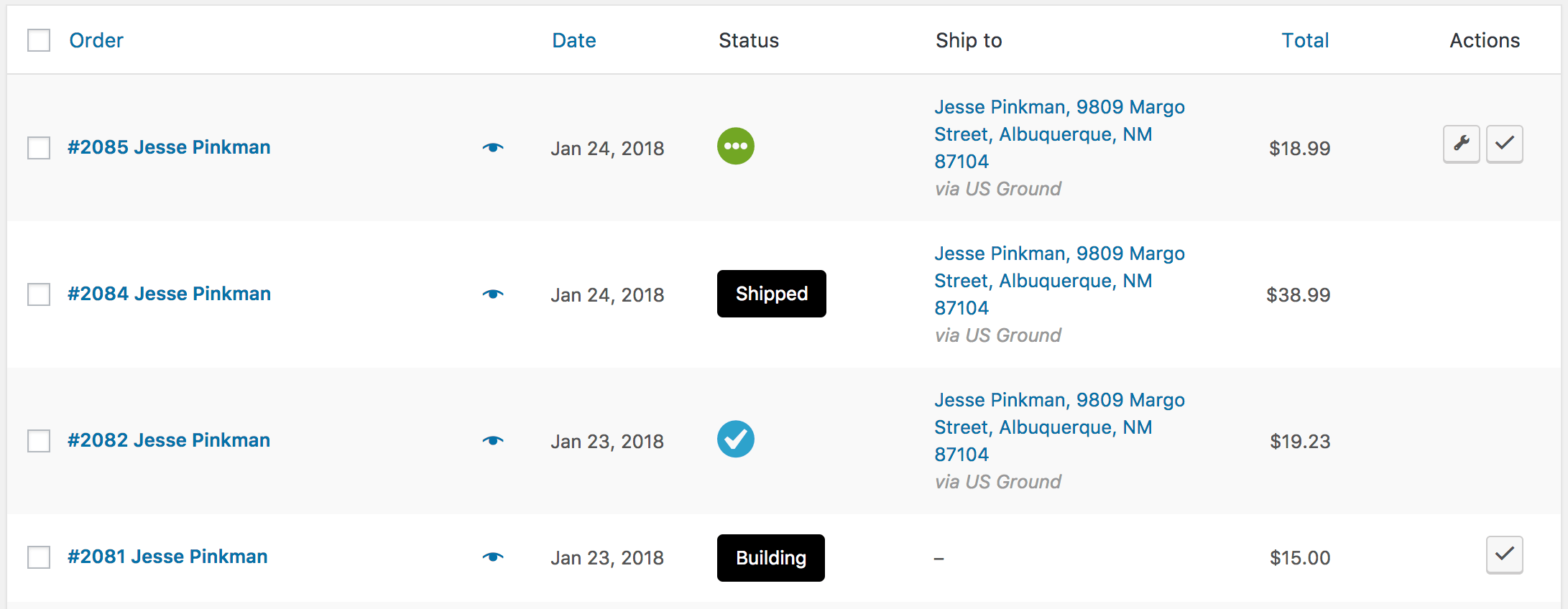Click the Building status badge on #2081
1568x609 pixels.
click(x=770, y=557)
